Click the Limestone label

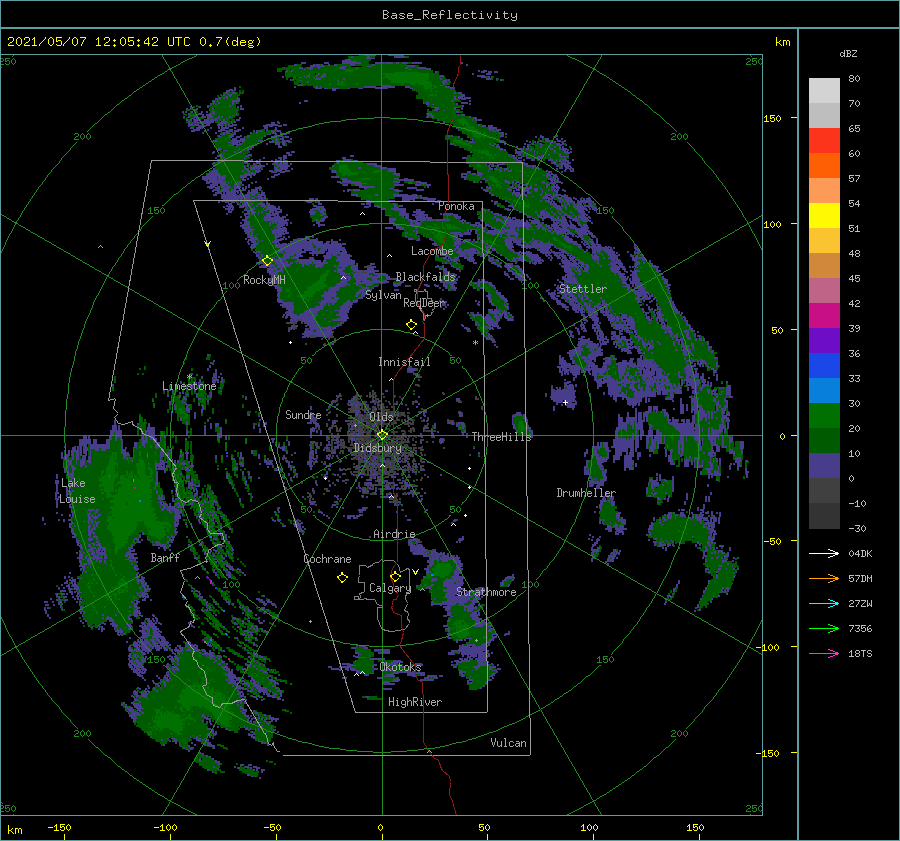click(x=189, y=386)
